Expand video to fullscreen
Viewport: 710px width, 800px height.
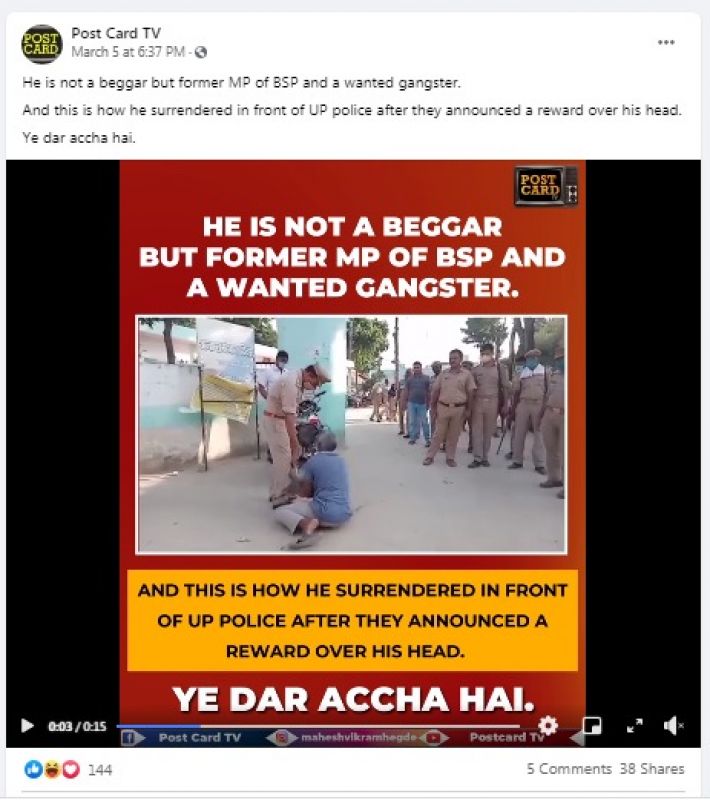point(635,725)
